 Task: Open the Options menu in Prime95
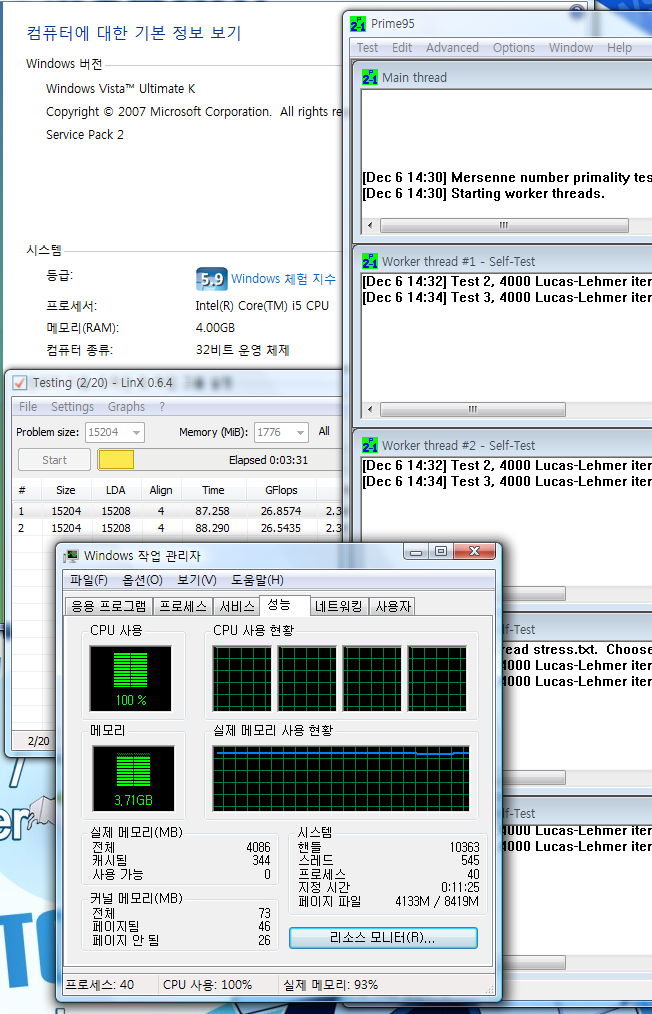tap(514, 48)
